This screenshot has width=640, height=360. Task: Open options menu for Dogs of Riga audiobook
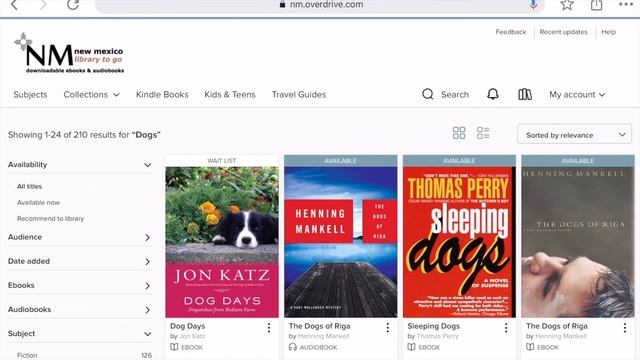click(387, 328)
